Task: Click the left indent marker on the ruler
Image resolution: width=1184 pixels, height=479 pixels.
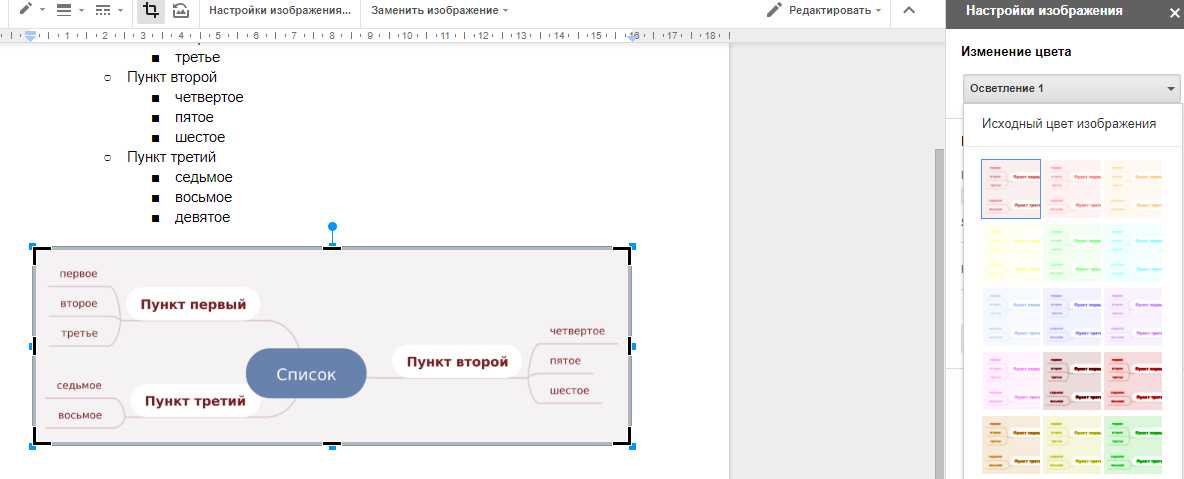Action: click(x=31, y=37)
